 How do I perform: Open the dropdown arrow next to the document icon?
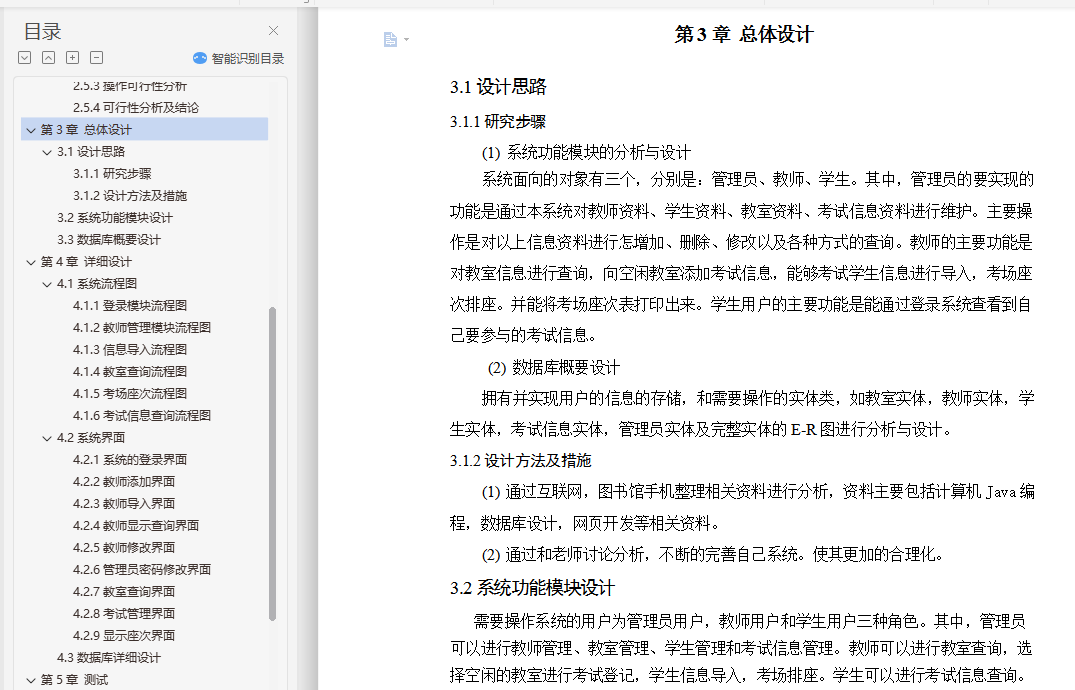click(x=407, y=39)
